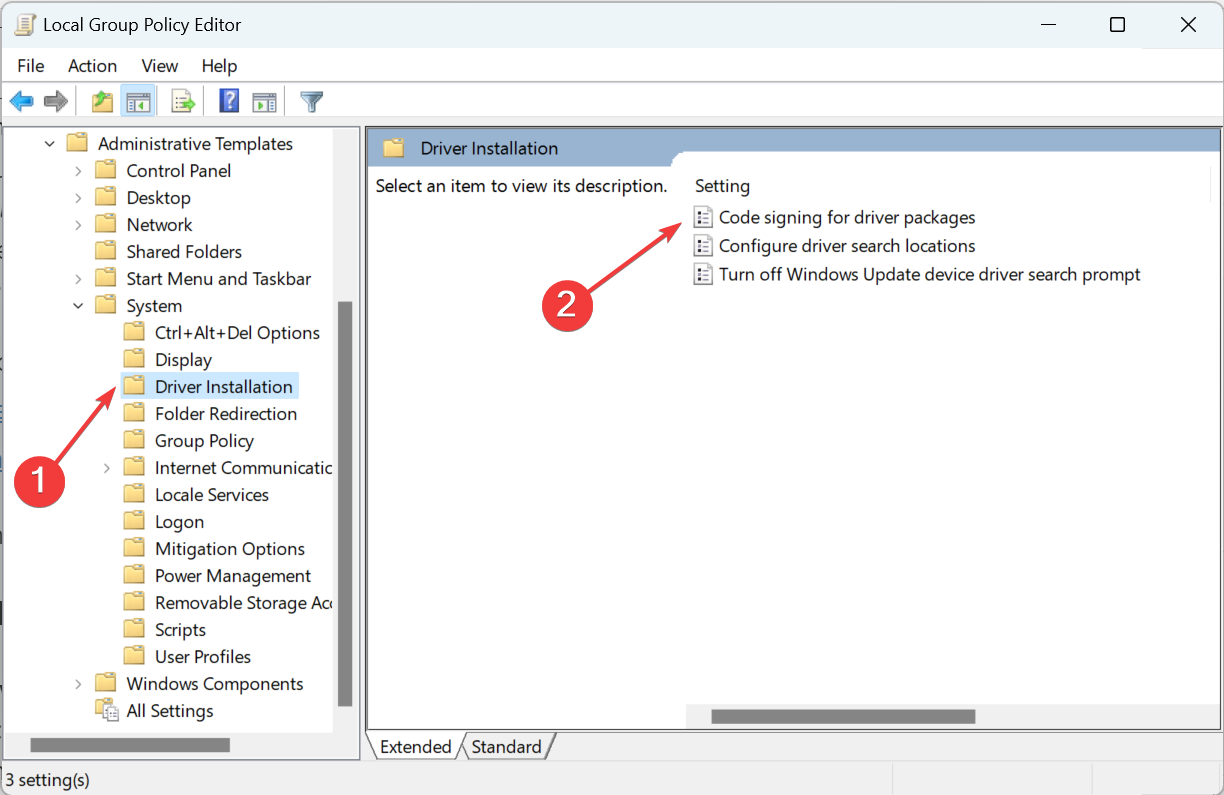Expand the Desktop node
Viewport: 1224px width, 795px height.
pos(78,198)
